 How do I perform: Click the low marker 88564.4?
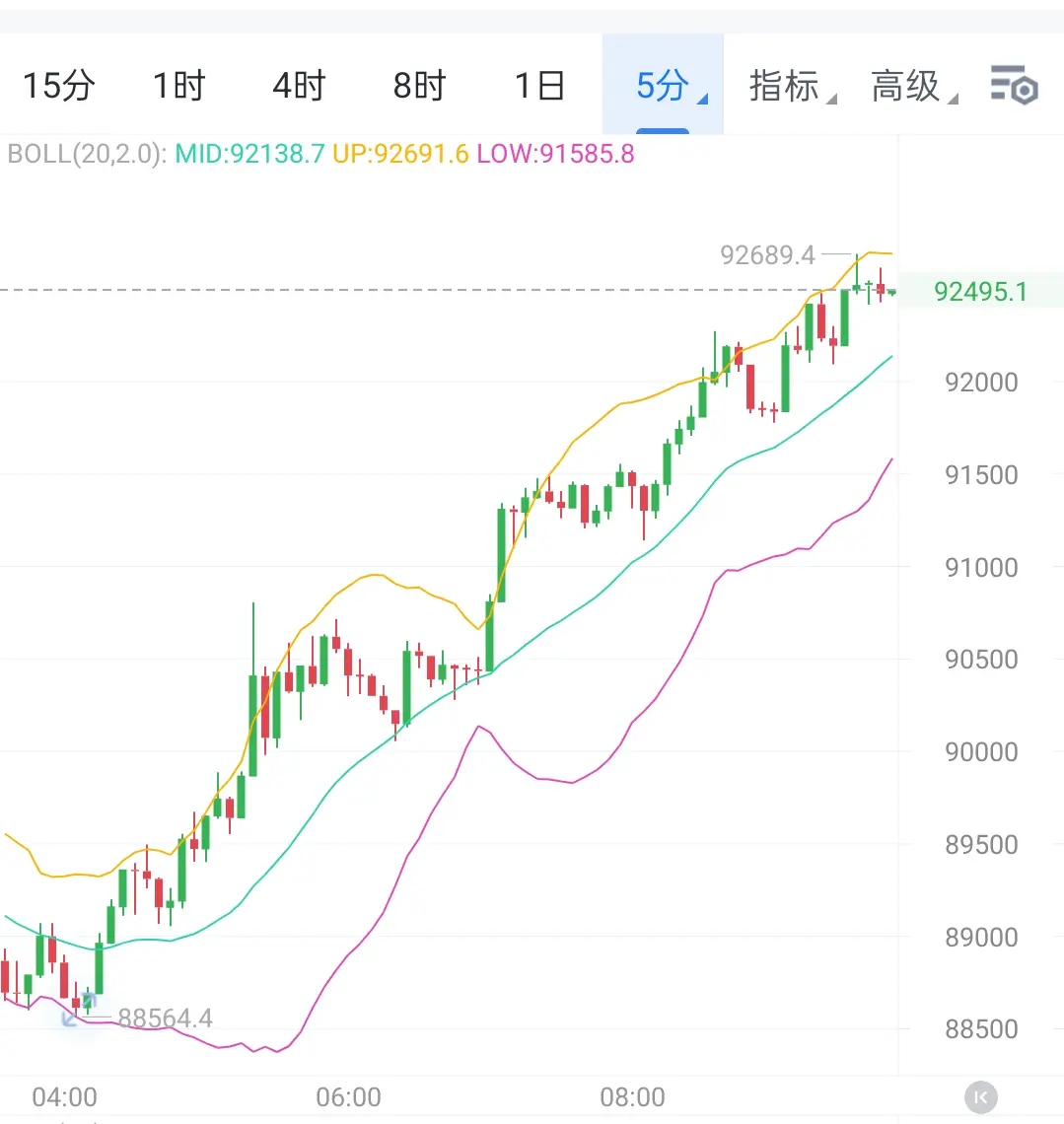(165, 1018)
